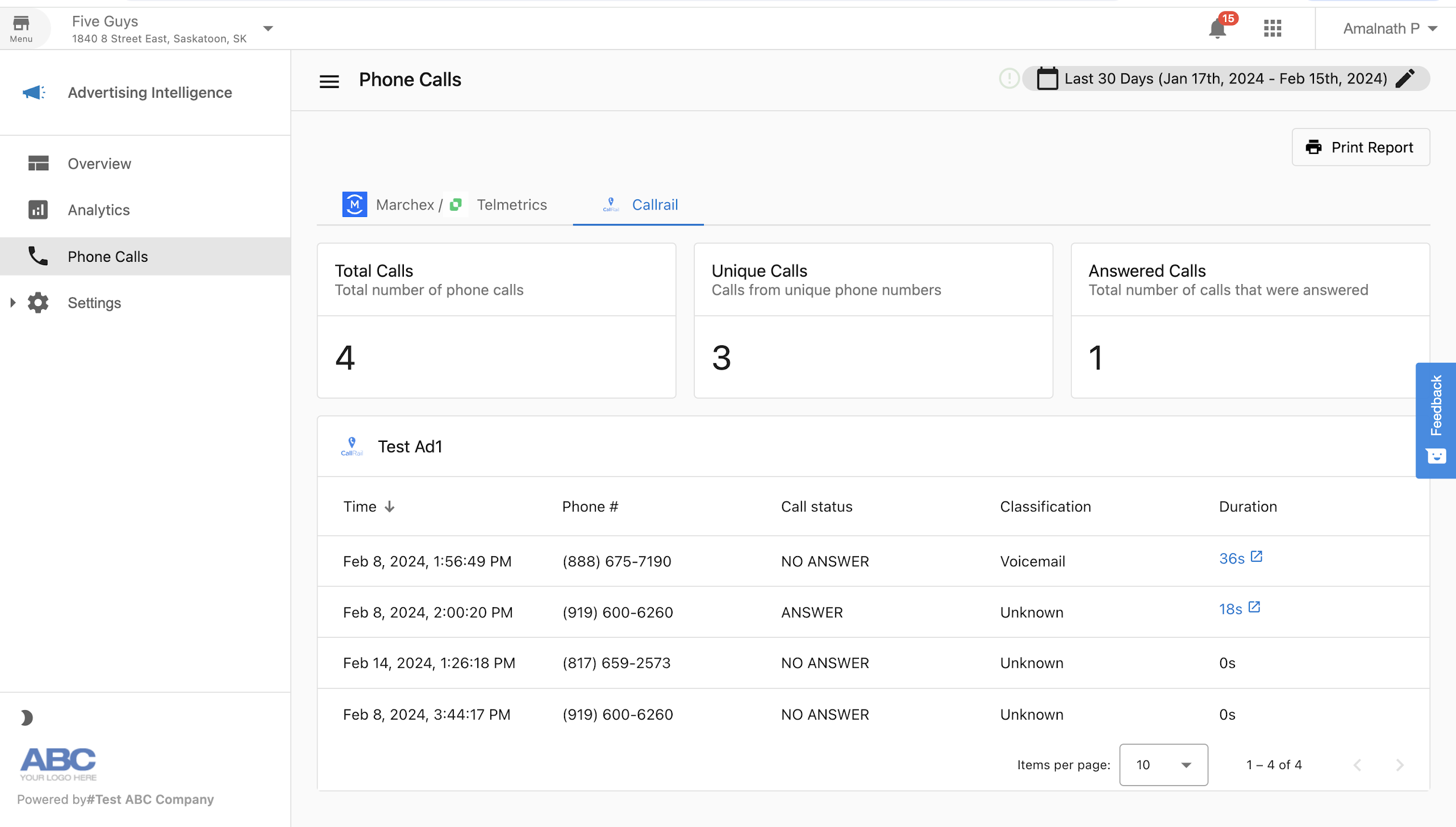1456x827 pixels.
Task: Open the apps grid launcher
Action: pos(1273,28)
